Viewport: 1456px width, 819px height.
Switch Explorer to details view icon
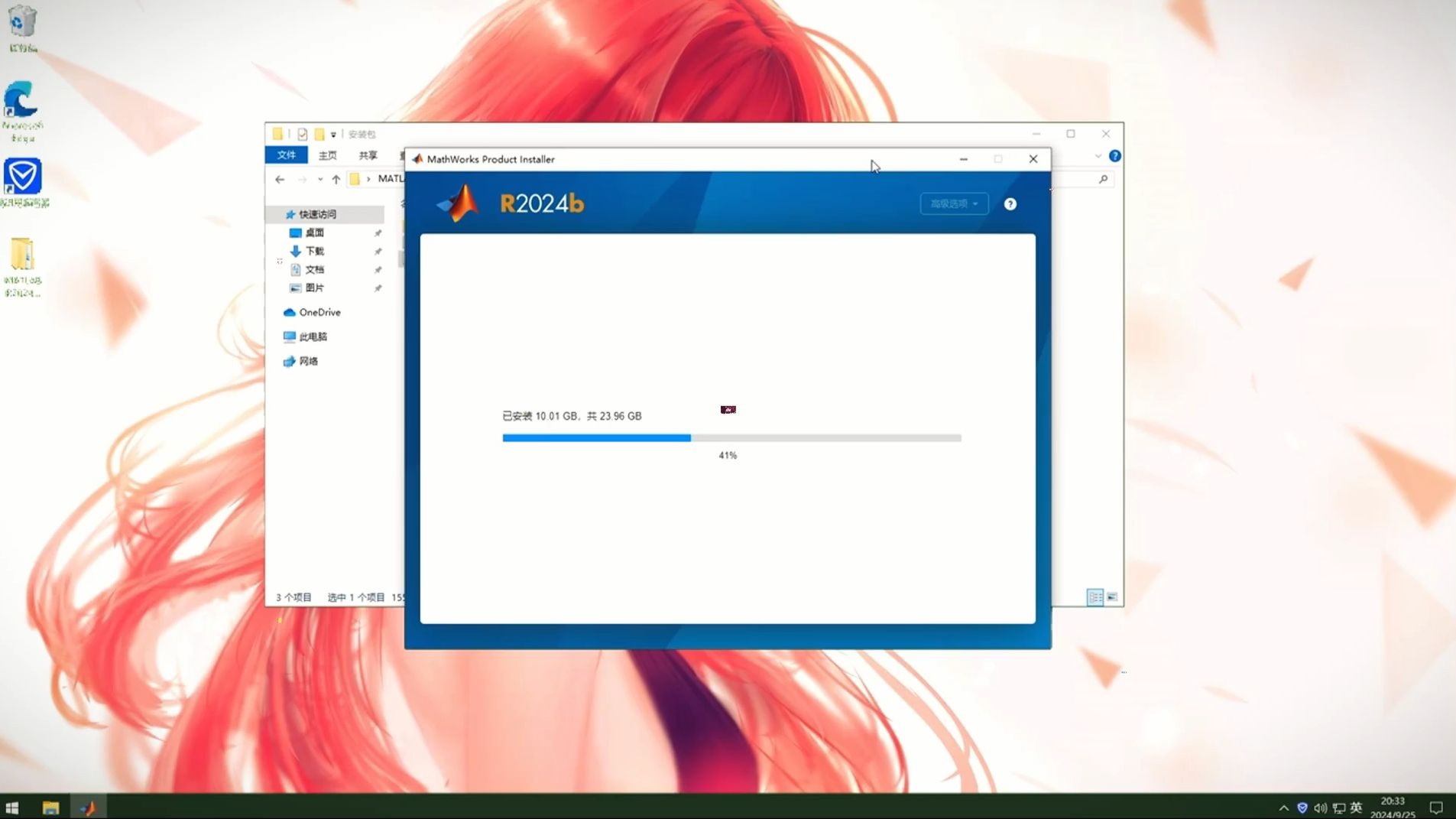pyautogui.click(x=1094, y=596)
